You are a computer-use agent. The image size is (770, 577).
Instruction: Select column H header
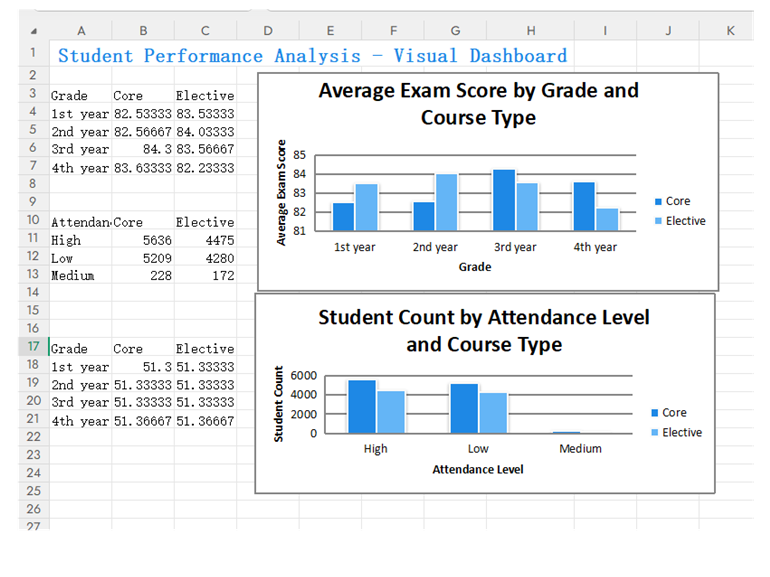(x=531, y=31)
